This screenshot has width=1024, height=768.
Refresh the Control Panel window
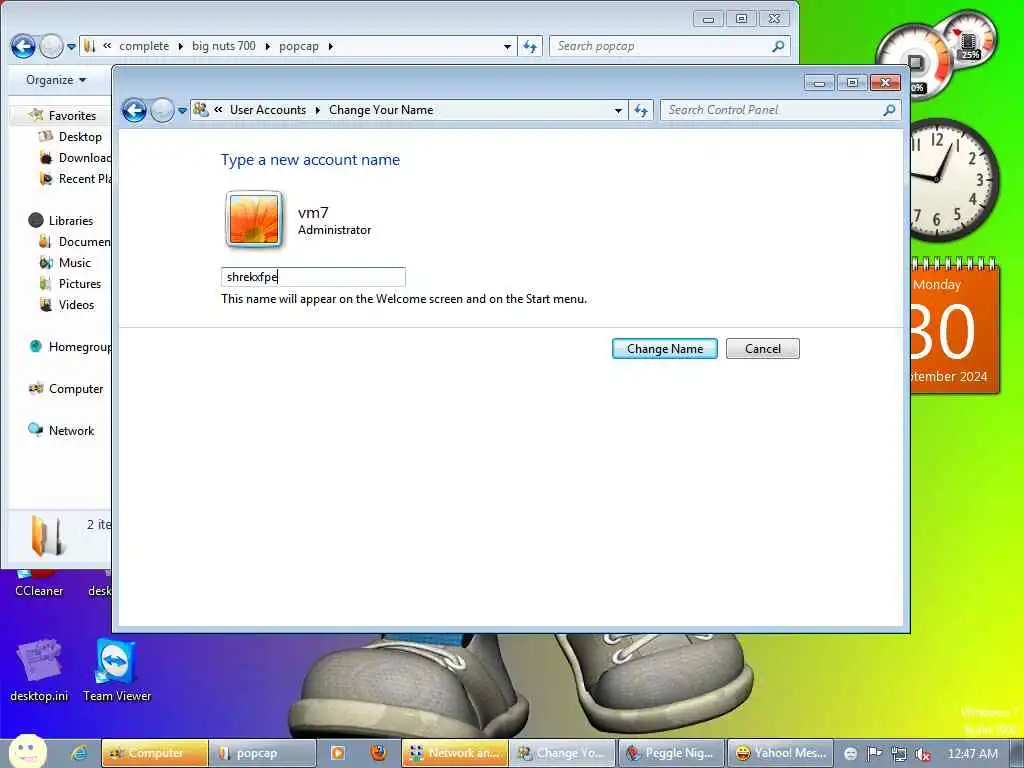(641, 110)
